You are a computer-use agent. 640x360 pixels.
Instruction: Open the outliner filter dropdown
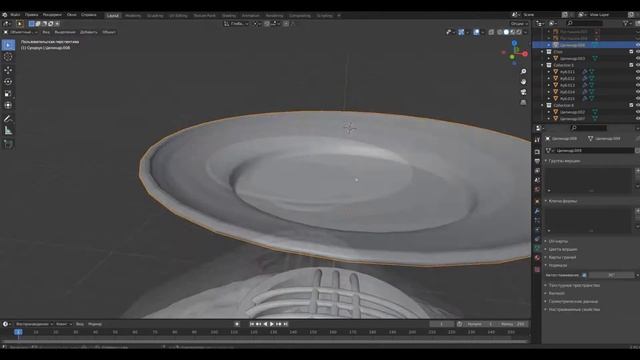(627, 24)
